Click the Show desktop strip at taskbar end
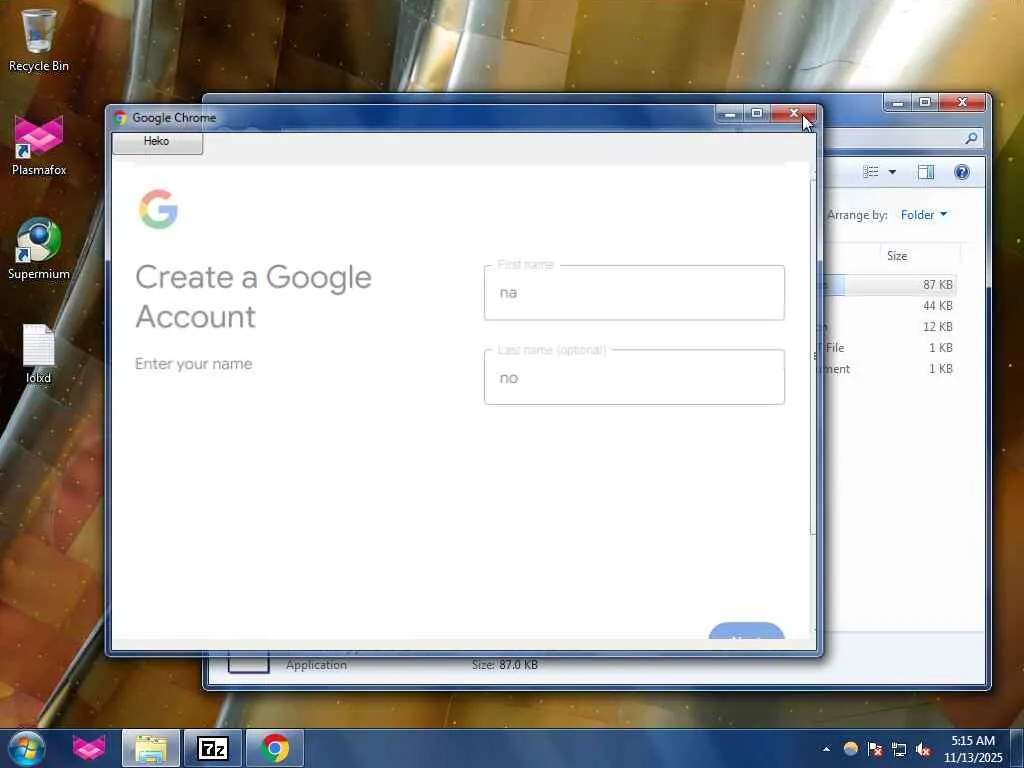Screen dimensions: 1024x768 coord(1017,749)
